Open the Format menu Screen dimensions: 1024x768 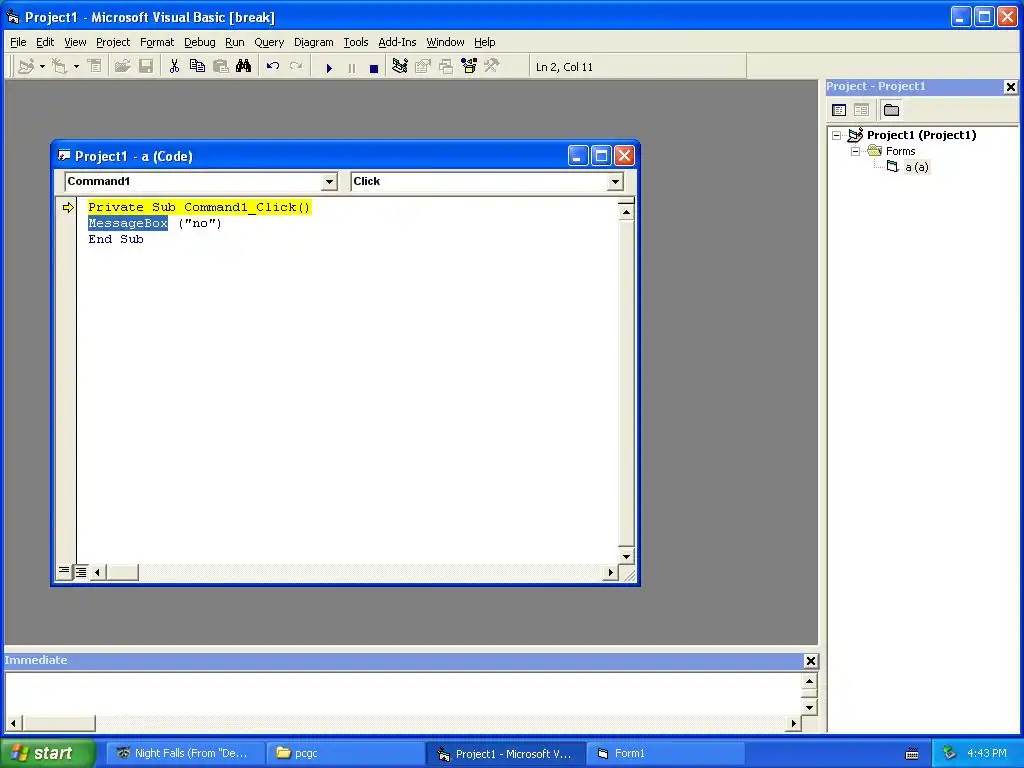point(157,42)
